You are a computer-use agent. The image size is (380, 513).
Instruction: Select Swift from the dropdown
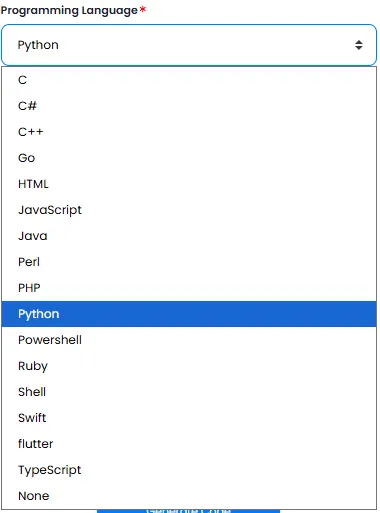pyautogui.click(x=189, y=418)
